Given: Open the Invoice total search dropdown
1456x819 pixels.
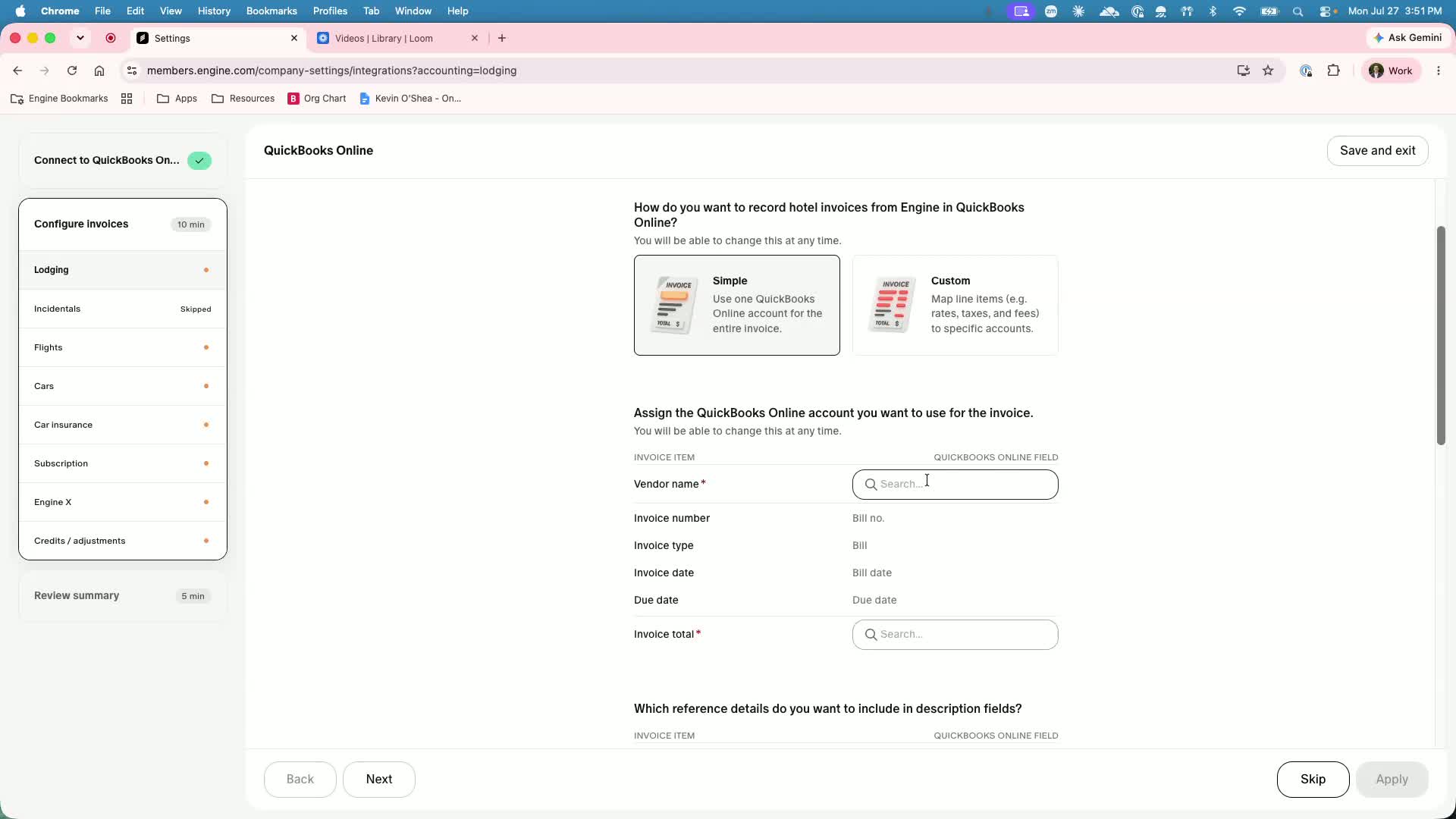Looking at the screenshot, I should click(x=955, y=635).
